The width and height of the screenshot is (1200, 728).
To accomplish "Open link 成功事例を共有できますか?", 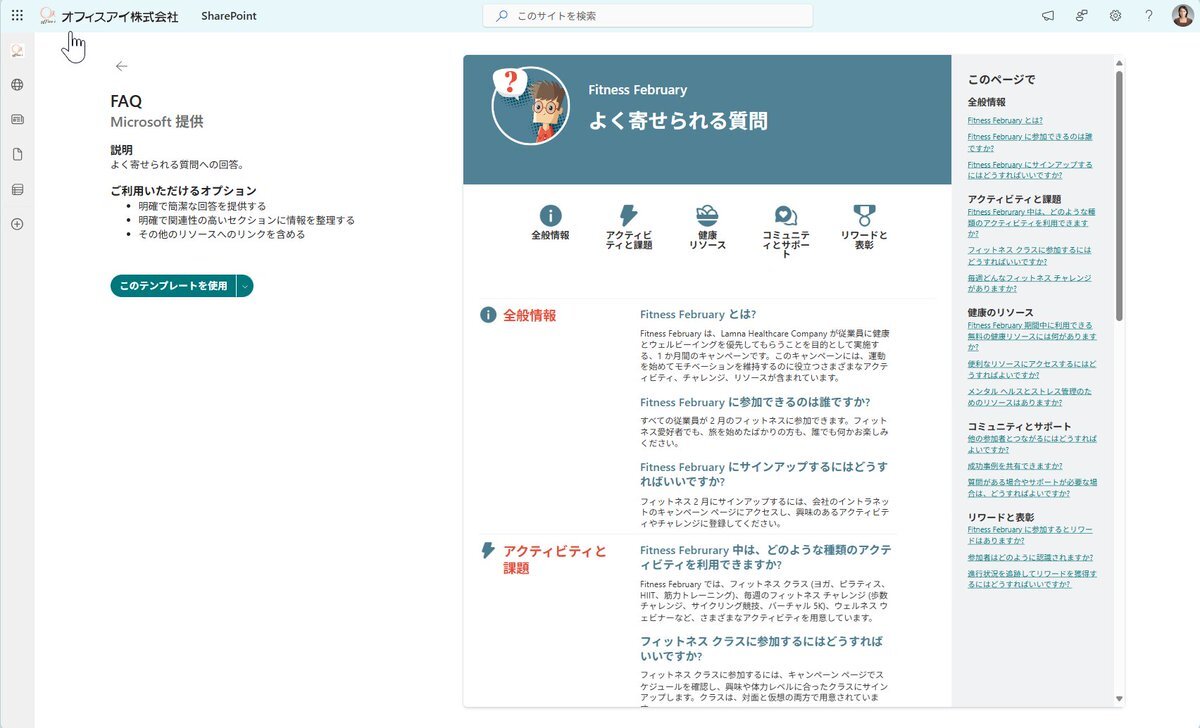I will tap(1015, 466).
